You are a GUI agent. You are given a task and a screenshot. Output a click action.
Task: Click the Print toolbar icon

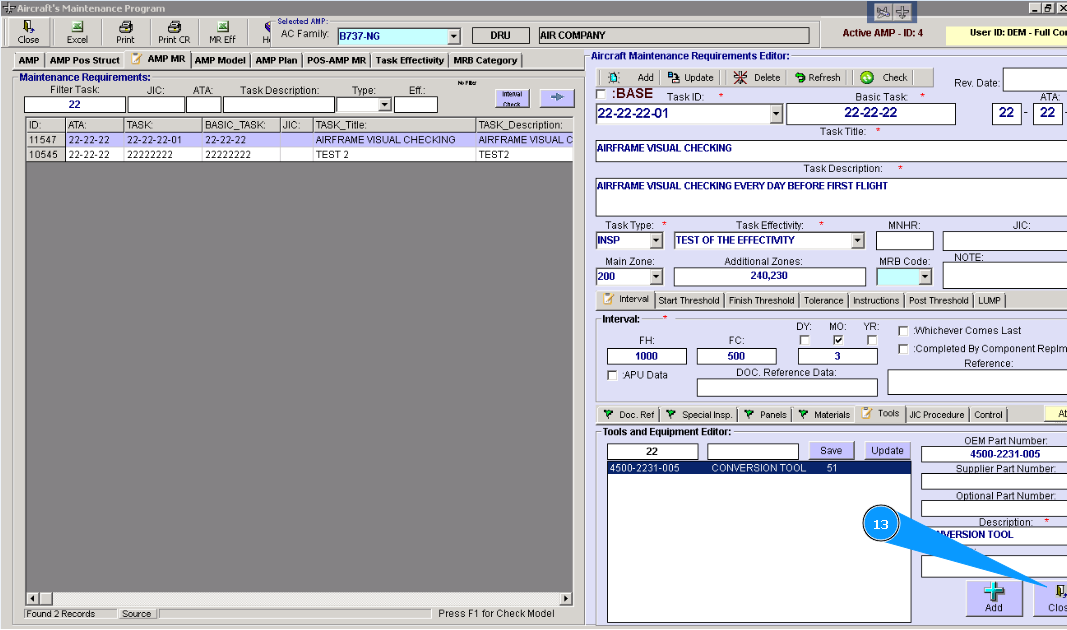125,32
